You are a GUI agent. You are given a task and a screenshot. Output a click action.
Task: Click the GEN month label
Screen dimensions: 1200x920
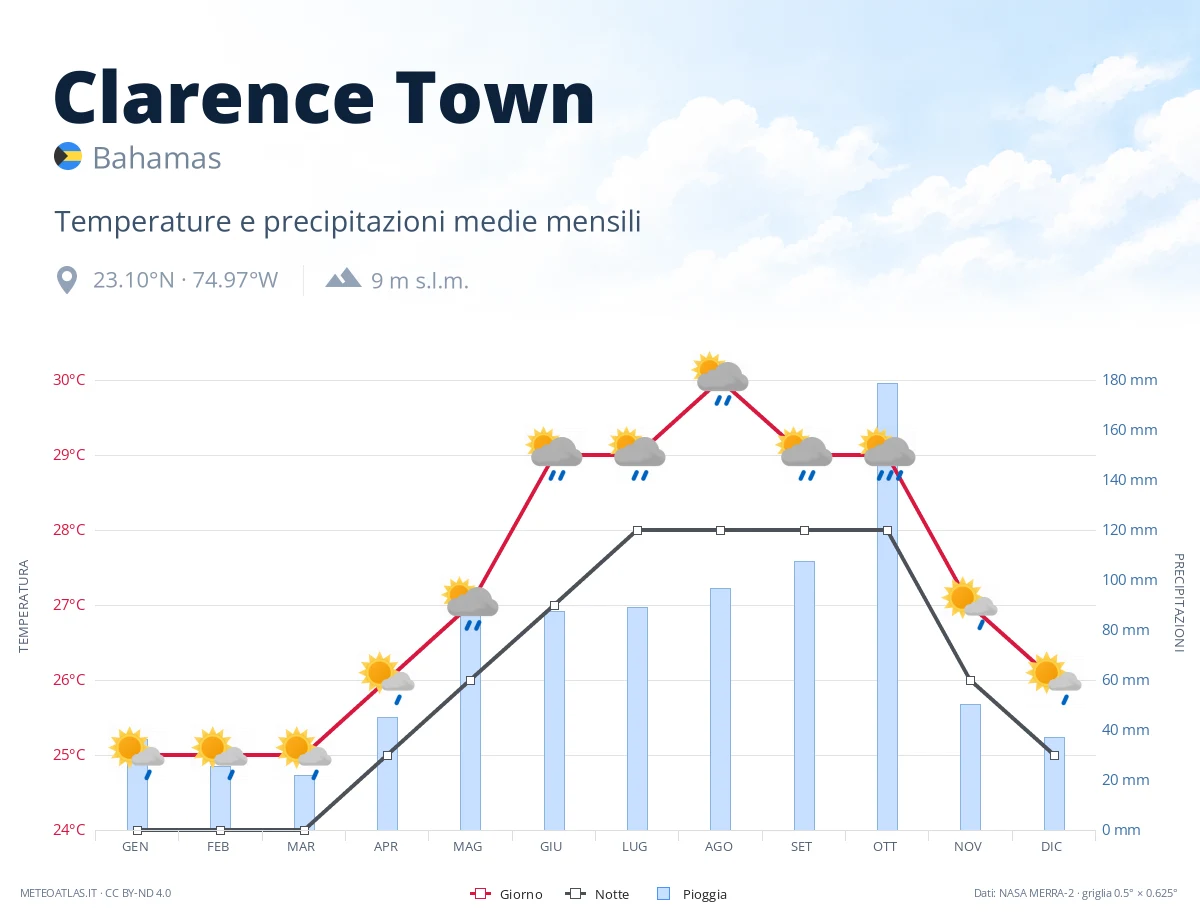tap(135, 847)
